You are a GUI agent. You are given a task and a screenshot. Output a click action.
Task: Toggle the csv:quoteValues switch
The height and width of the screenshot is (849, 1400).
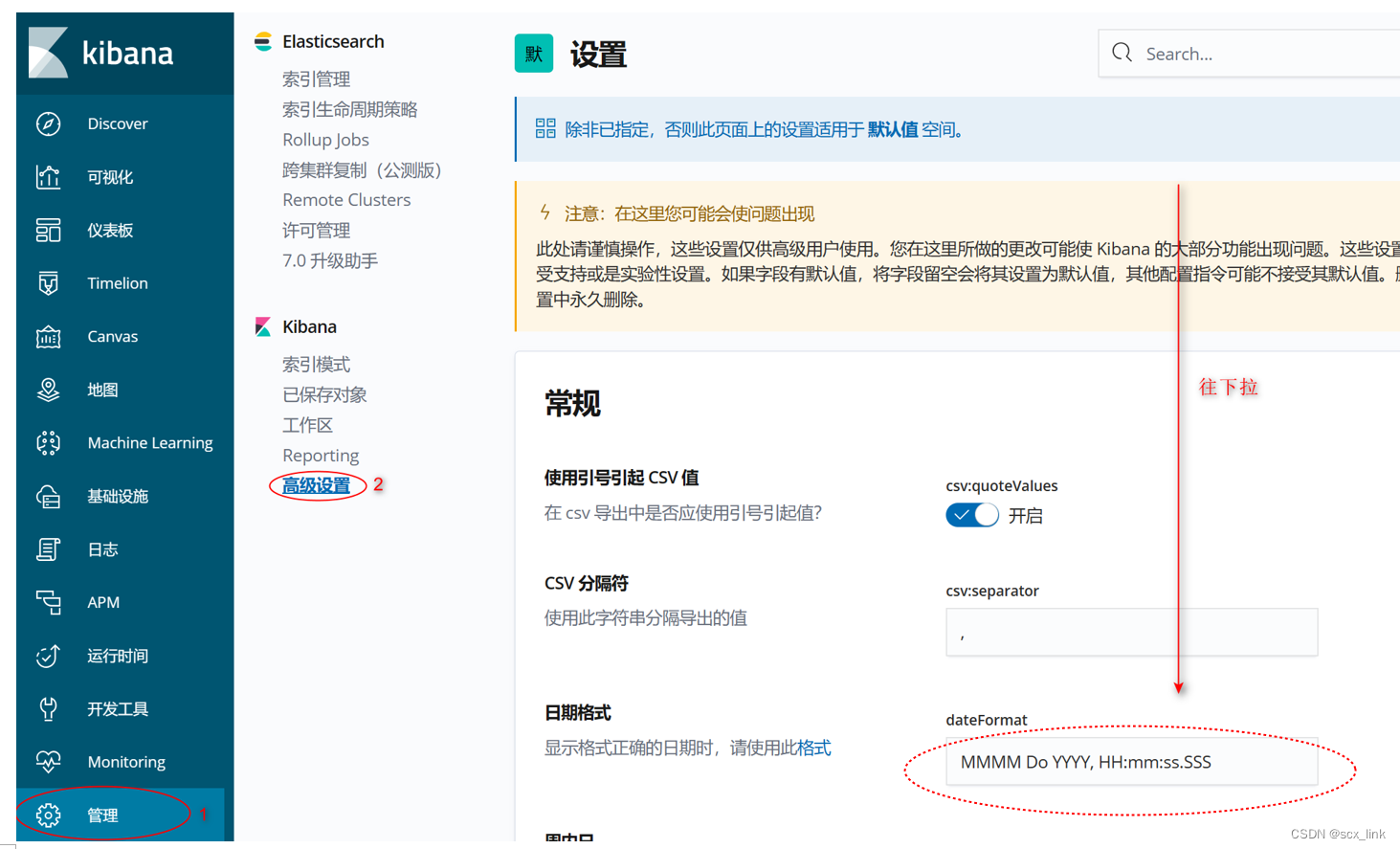coord(972,515)
